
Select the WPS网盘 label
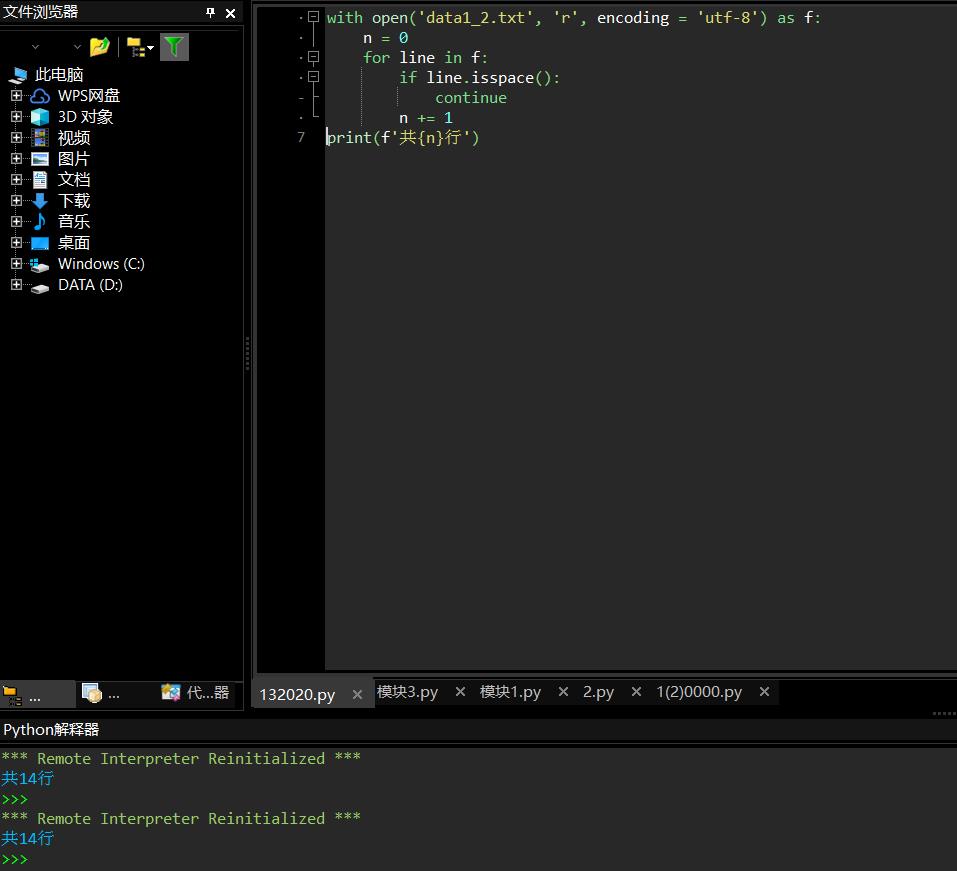pyautogui.click(x=88, y=96)
